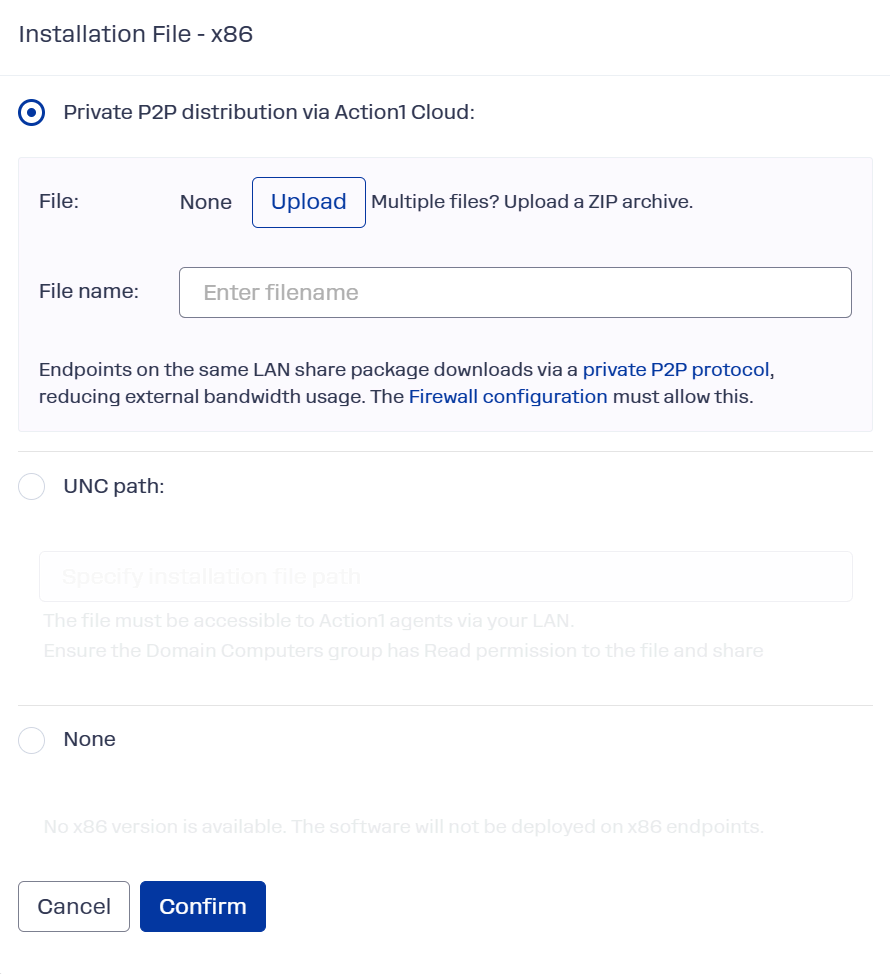This screenshot has width=890, height=974.
Task: Open the Firewall configuration link
Action: tap(508, 396)
